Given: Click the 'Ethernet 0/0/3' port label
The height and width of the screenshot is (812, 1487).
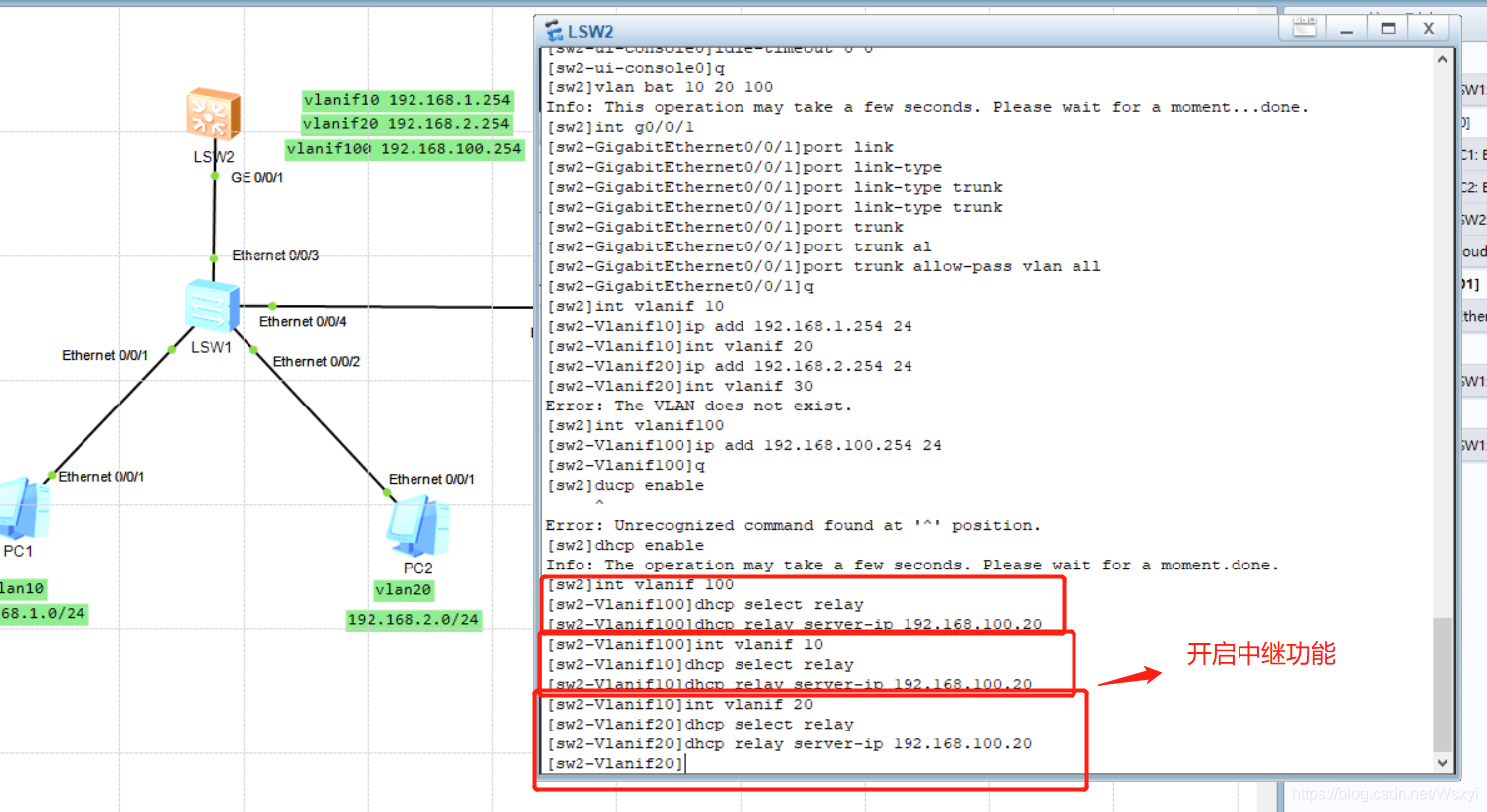Looking at the screenshot, I should (275, 255).
